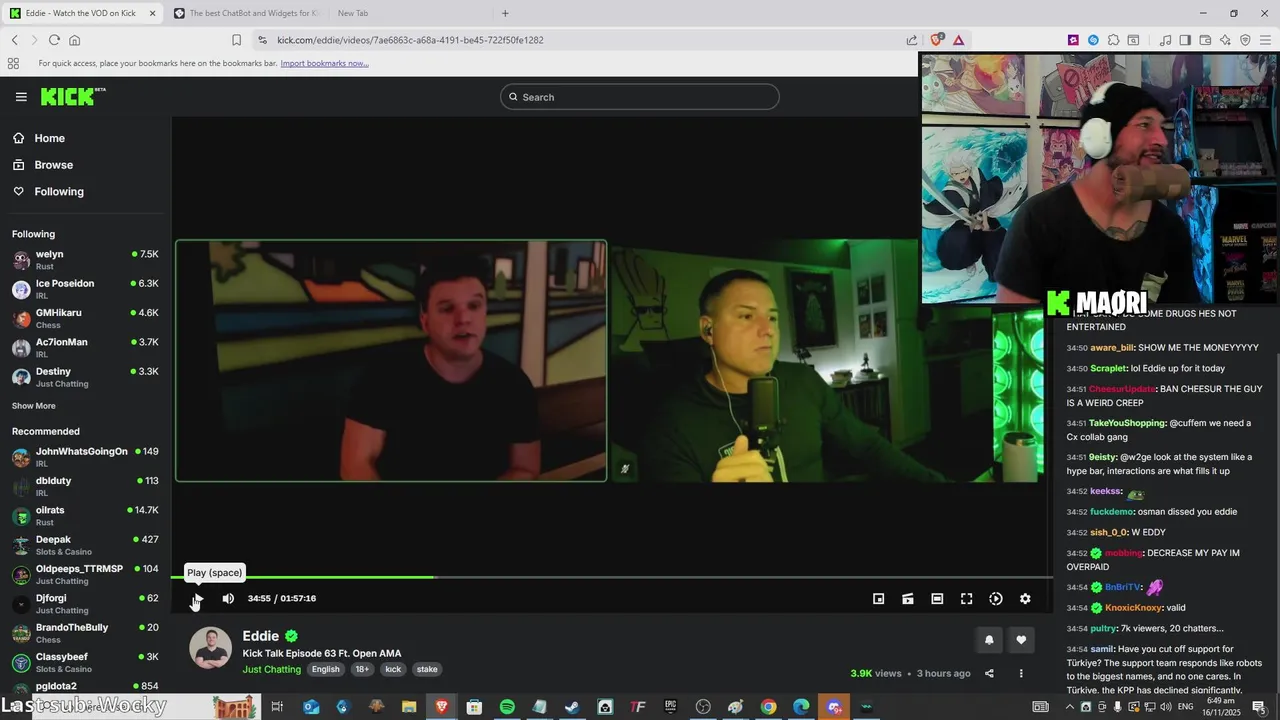Screen dimensions: 1280x720
Task: Open Brave VPN icon
Action: pyautogui.click(x=1245, y=40)
